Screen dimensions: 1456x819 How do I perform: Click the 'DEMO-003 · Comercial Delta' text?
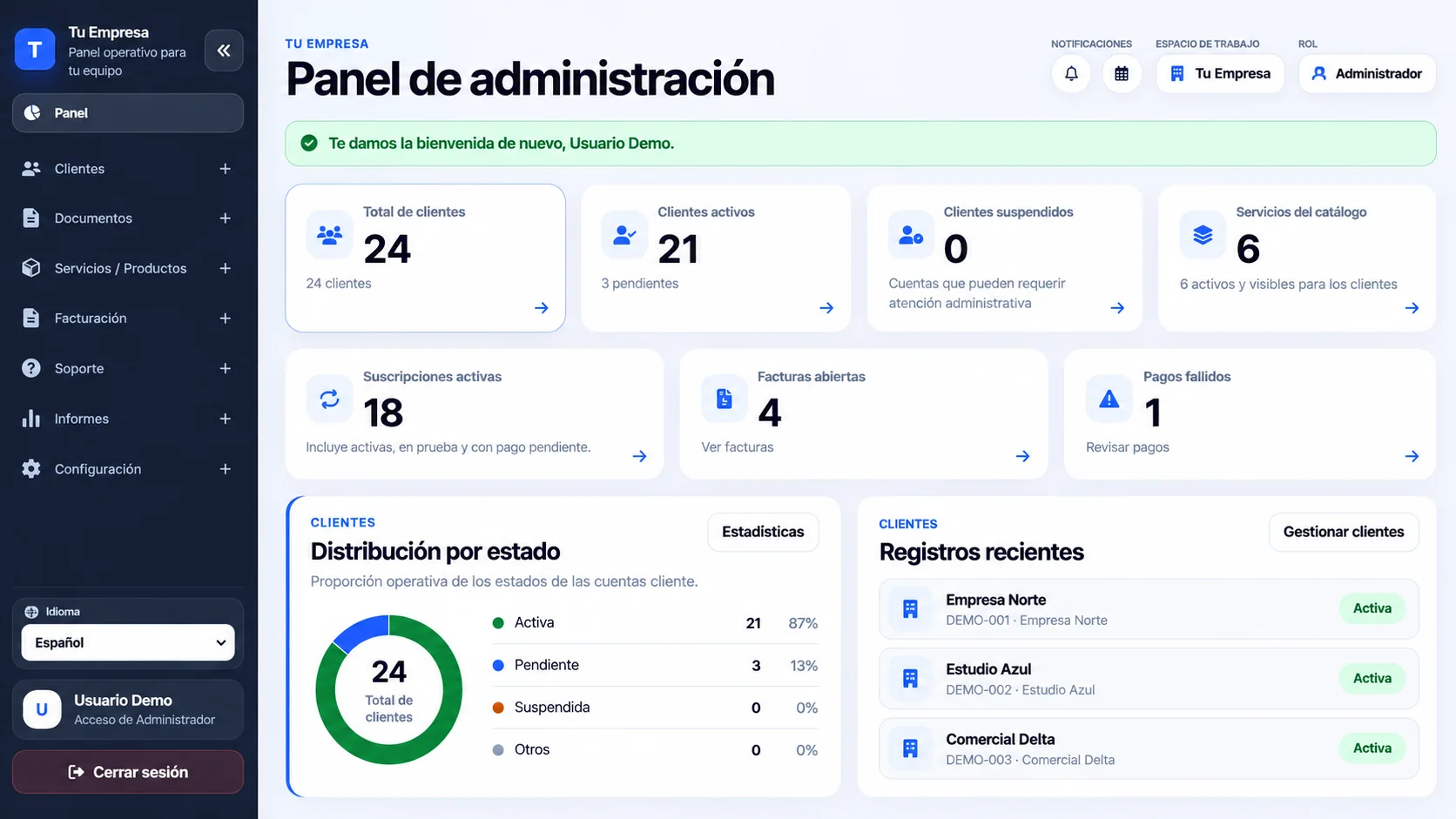pyautogui.click(x=1030, y=760)
